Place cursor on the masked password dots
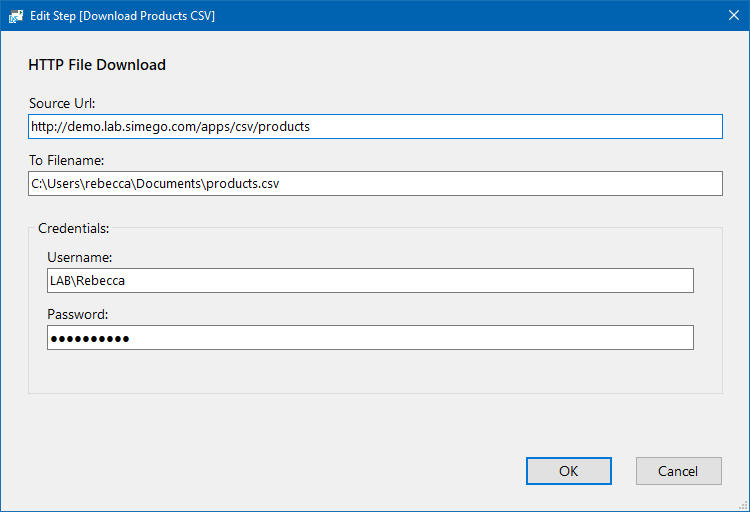The height and width of the screenshot is (512, 750). point(90,339)
